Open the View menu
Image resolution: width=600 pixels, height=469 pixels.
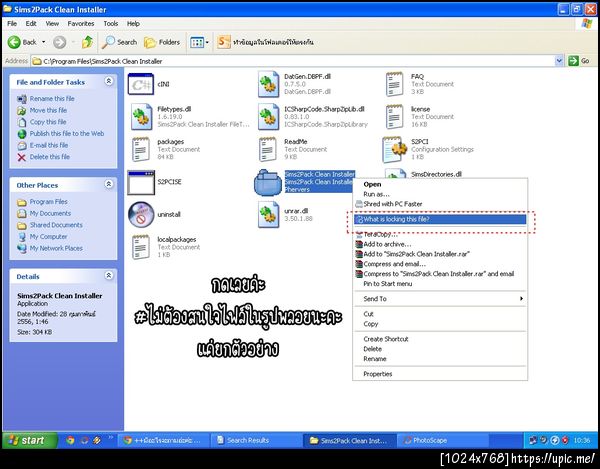pyautogui.click(x=52, y=24)
